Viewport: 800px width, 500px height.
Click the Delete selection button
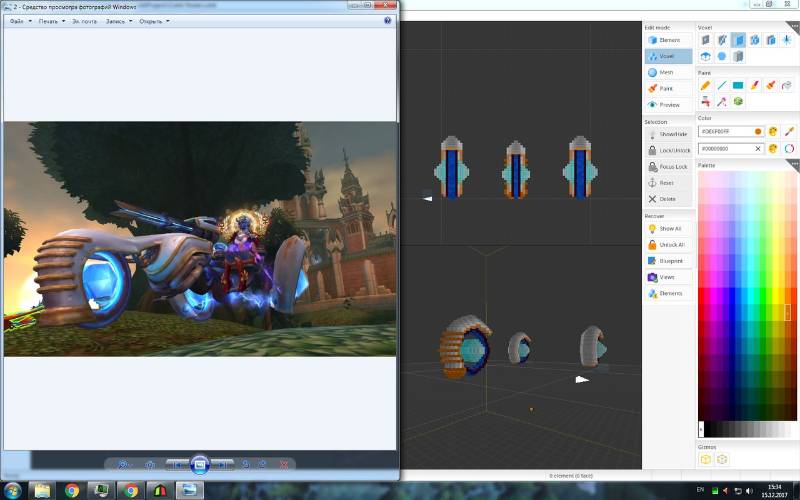pos(669,199)
